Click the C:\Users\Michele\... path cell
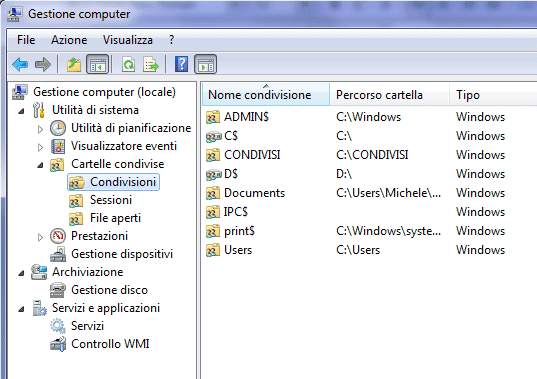The image size is (537, 379). tap(388, 193)
